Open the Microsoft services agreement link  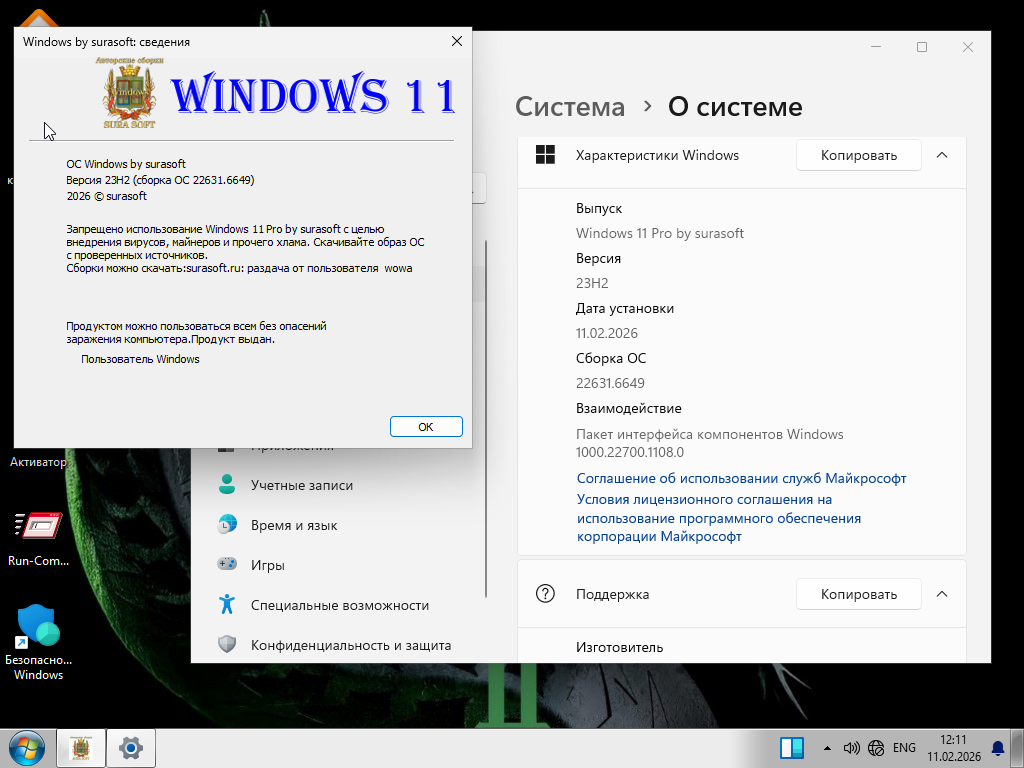(x=741, y=478)
